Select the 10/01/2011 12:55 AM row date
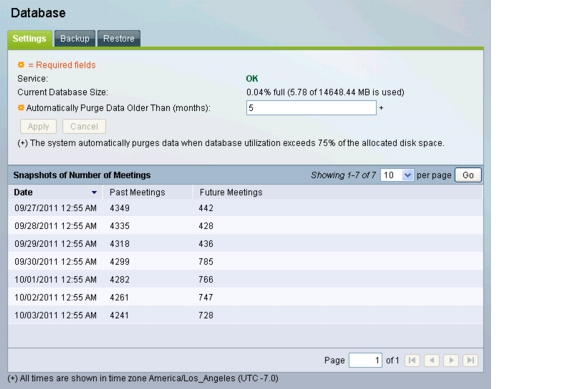 point(55,280)
